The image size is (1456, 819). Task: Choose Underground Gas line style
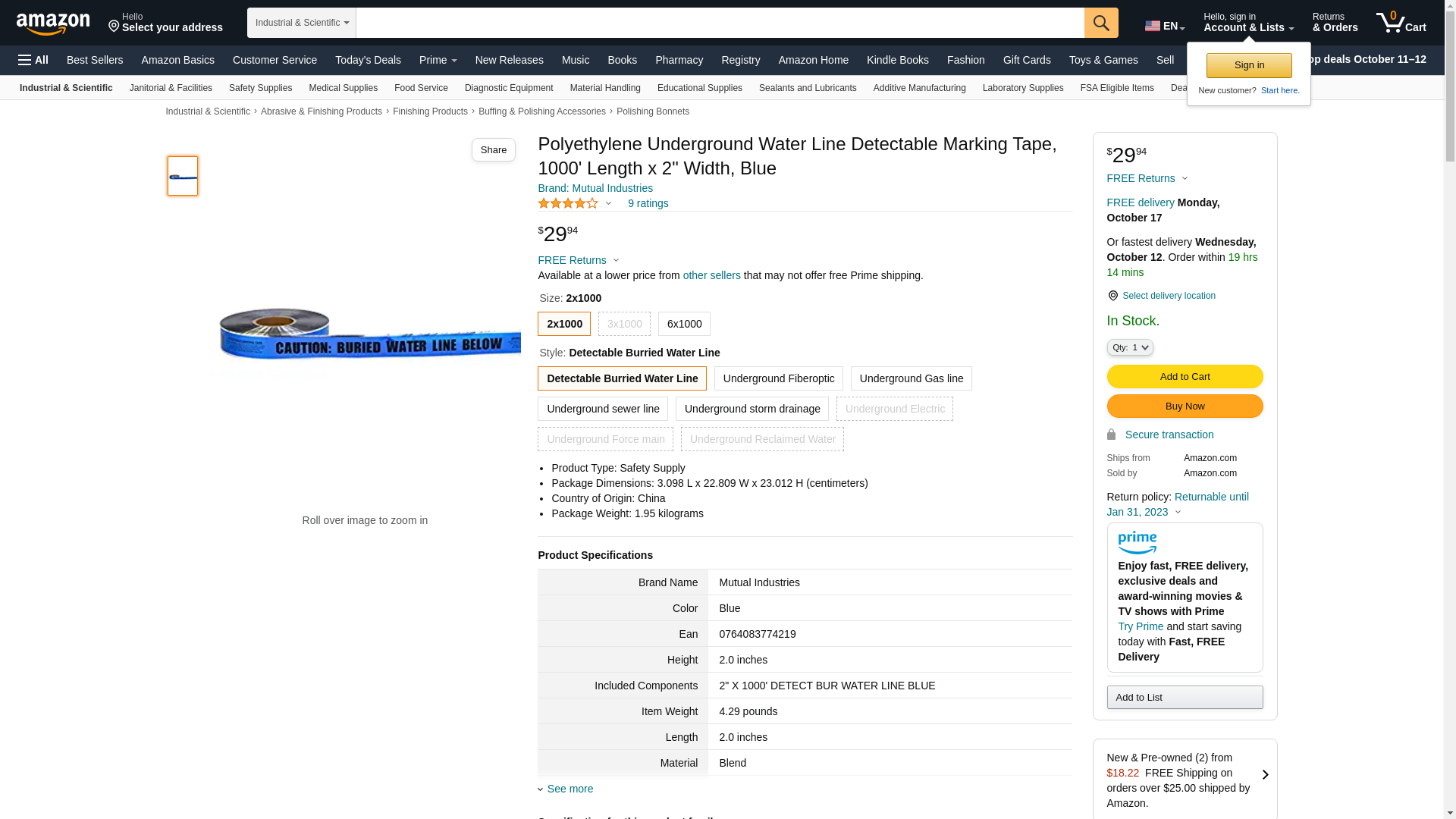[x=911, y=378]
